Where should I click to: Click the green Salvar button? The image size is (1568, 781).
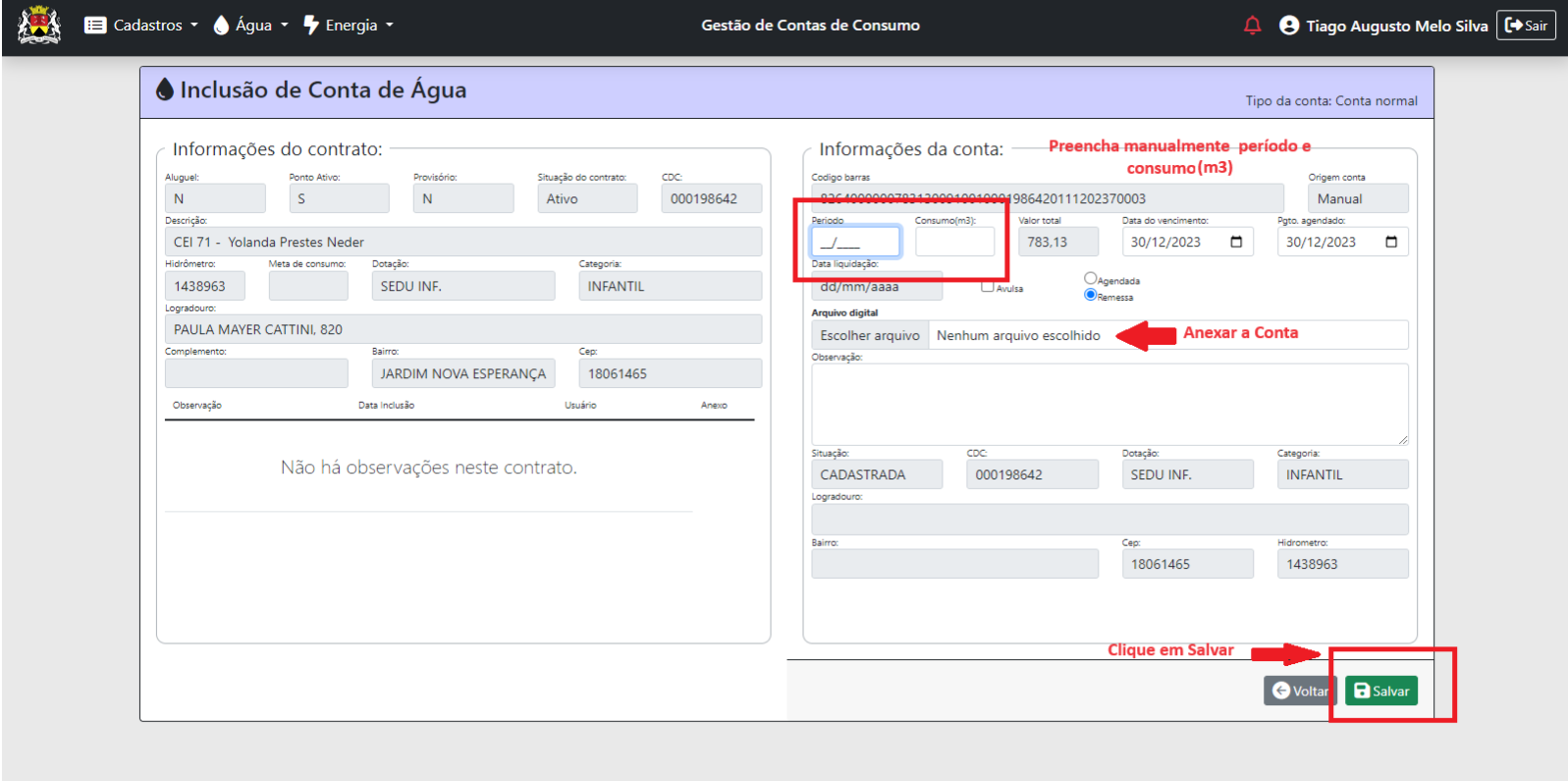[1380, 691]
